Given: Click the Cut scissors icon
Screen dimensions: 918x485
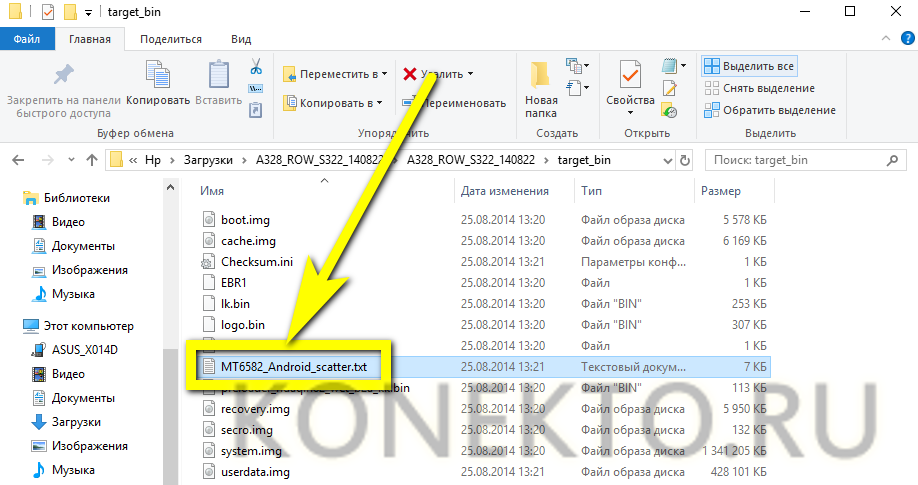Looking at the screenshot, I should [x=256, y=67].
